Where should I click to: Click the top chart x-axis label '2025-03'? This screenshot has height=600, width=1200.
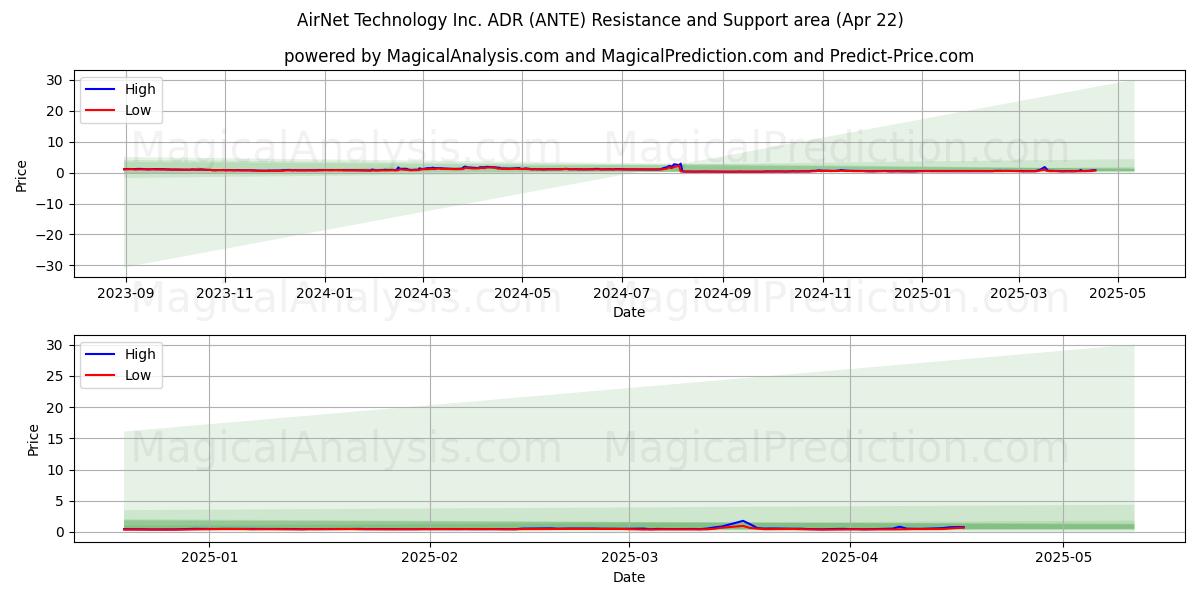point(1019,295)
